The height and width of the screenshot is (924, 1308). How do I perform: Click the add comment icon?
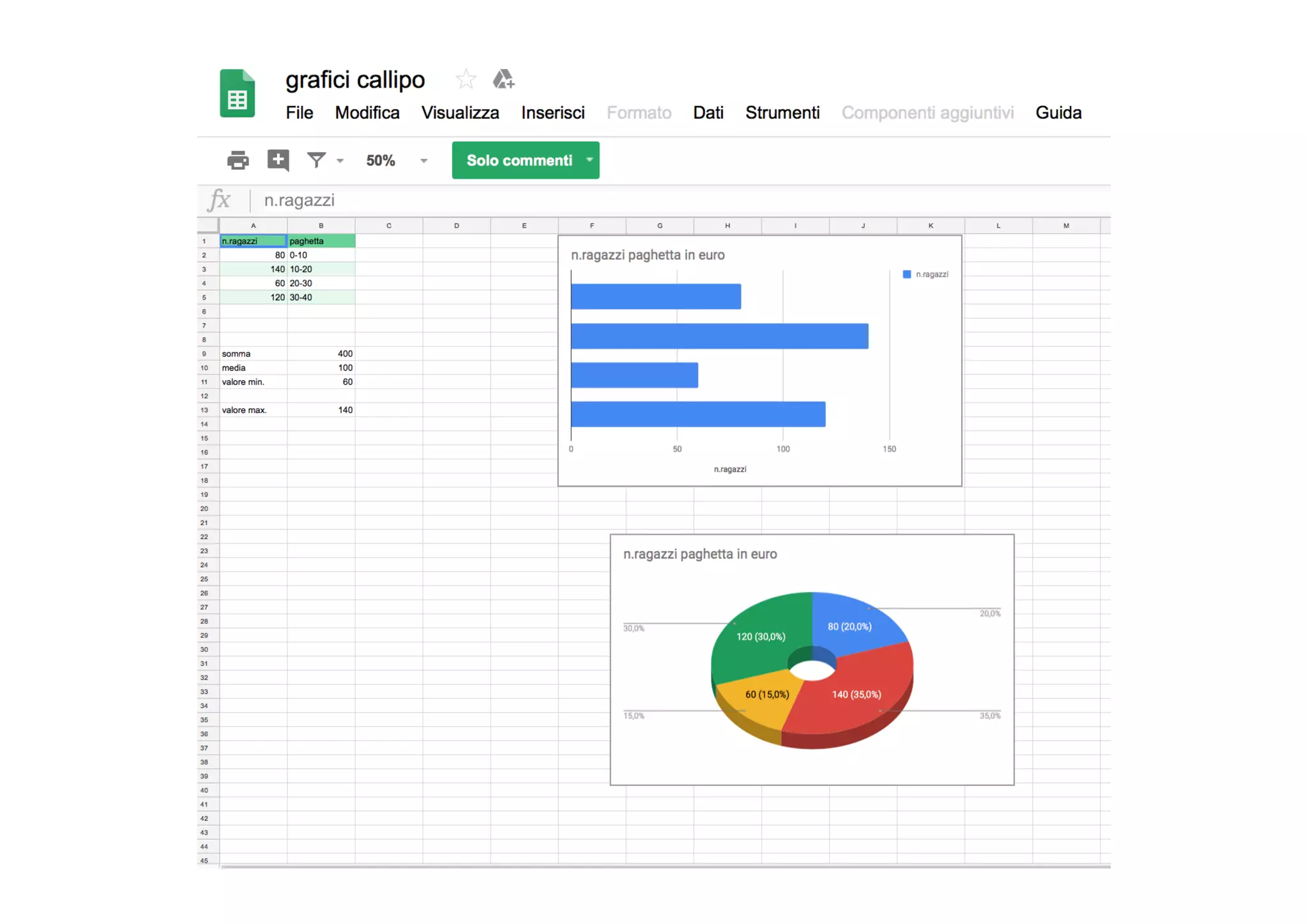tap(278, 160)
